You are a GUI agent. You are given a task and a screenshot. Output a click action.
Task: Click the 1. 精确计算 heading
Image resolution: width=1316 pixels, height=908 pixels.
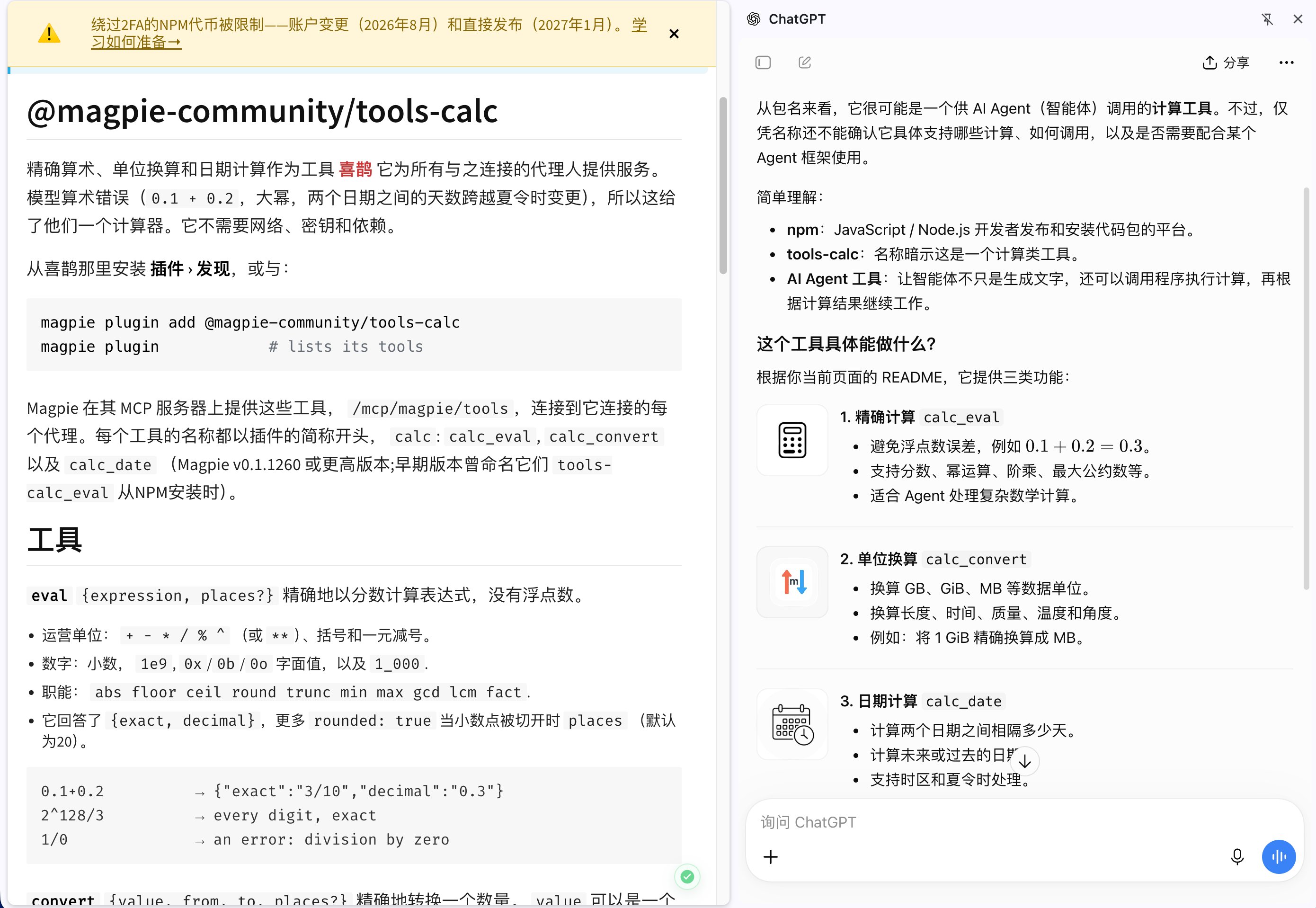(877, 417)
